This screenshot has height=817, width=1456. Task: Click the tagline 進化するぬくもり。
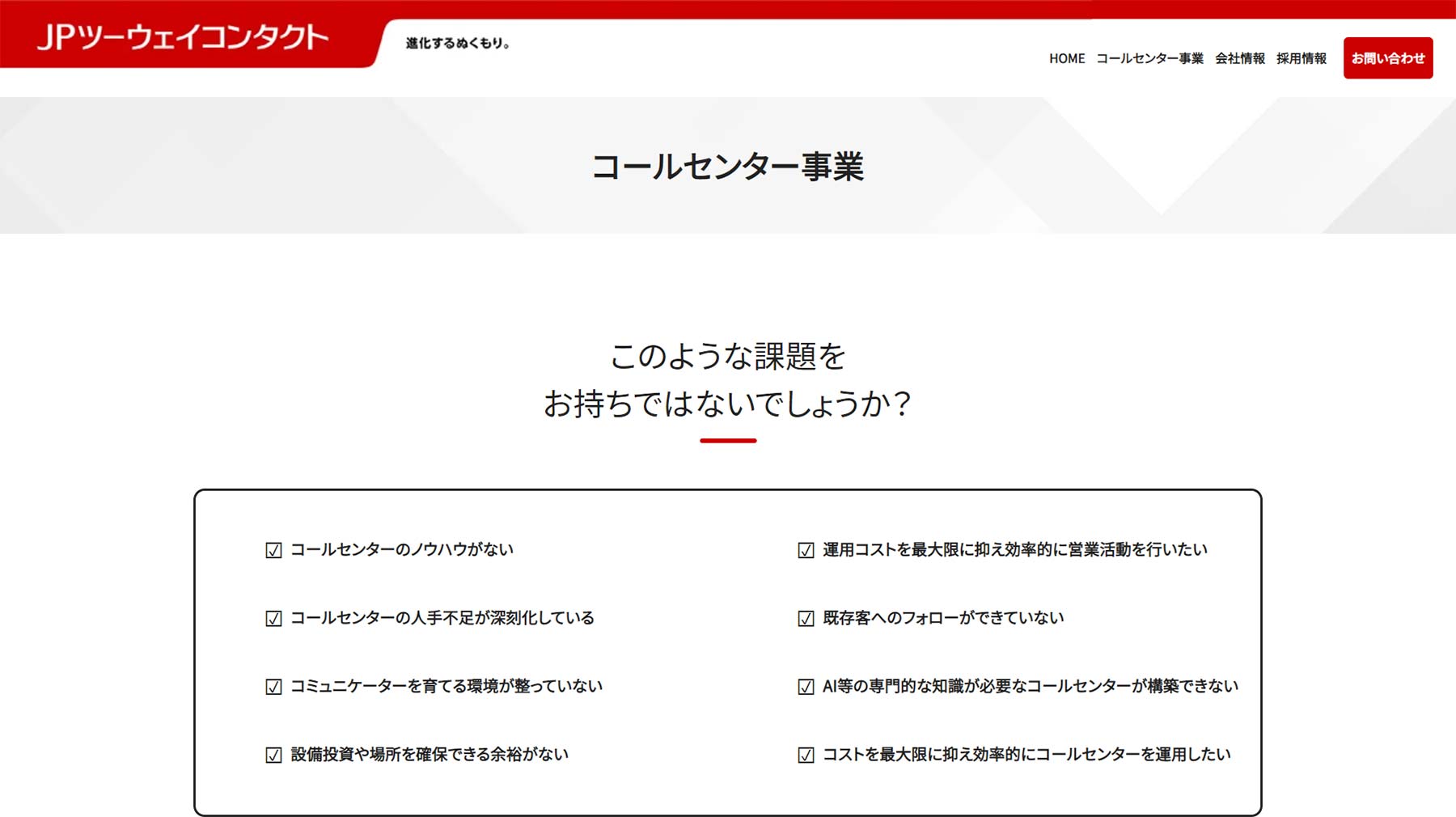coord(458,43)
